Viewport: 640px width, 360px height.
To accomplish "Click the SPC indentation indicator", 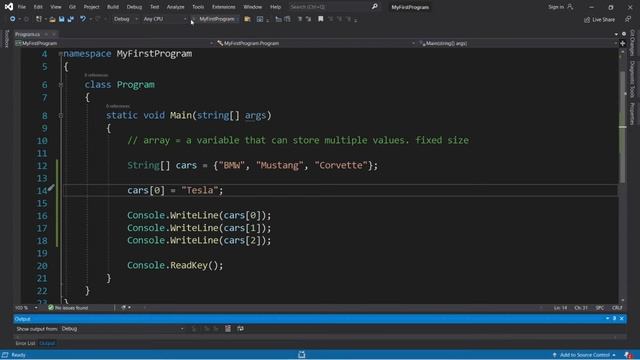I will (x=599, y=308).
